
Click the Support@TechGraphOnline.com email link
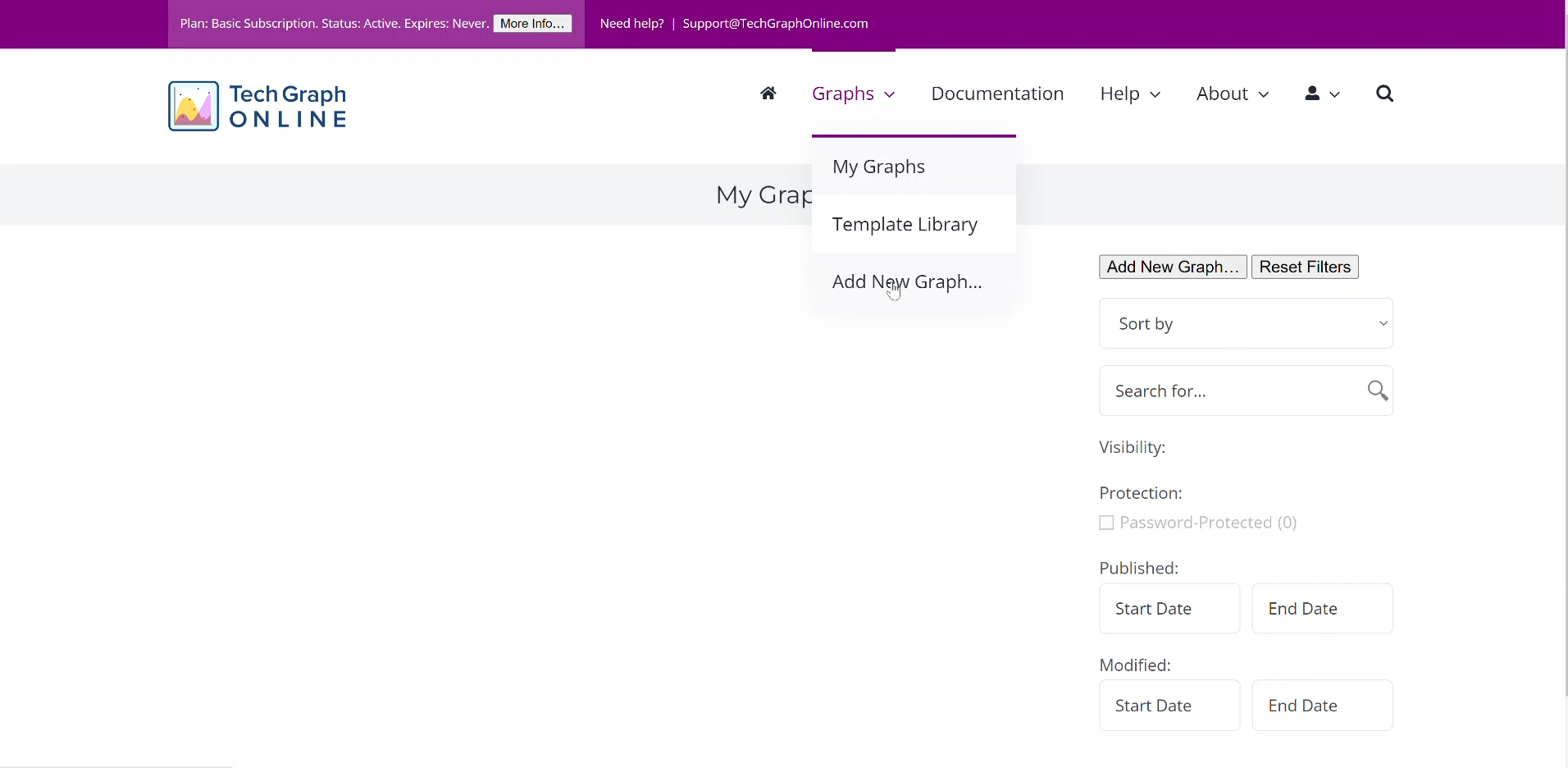(775, 24)
